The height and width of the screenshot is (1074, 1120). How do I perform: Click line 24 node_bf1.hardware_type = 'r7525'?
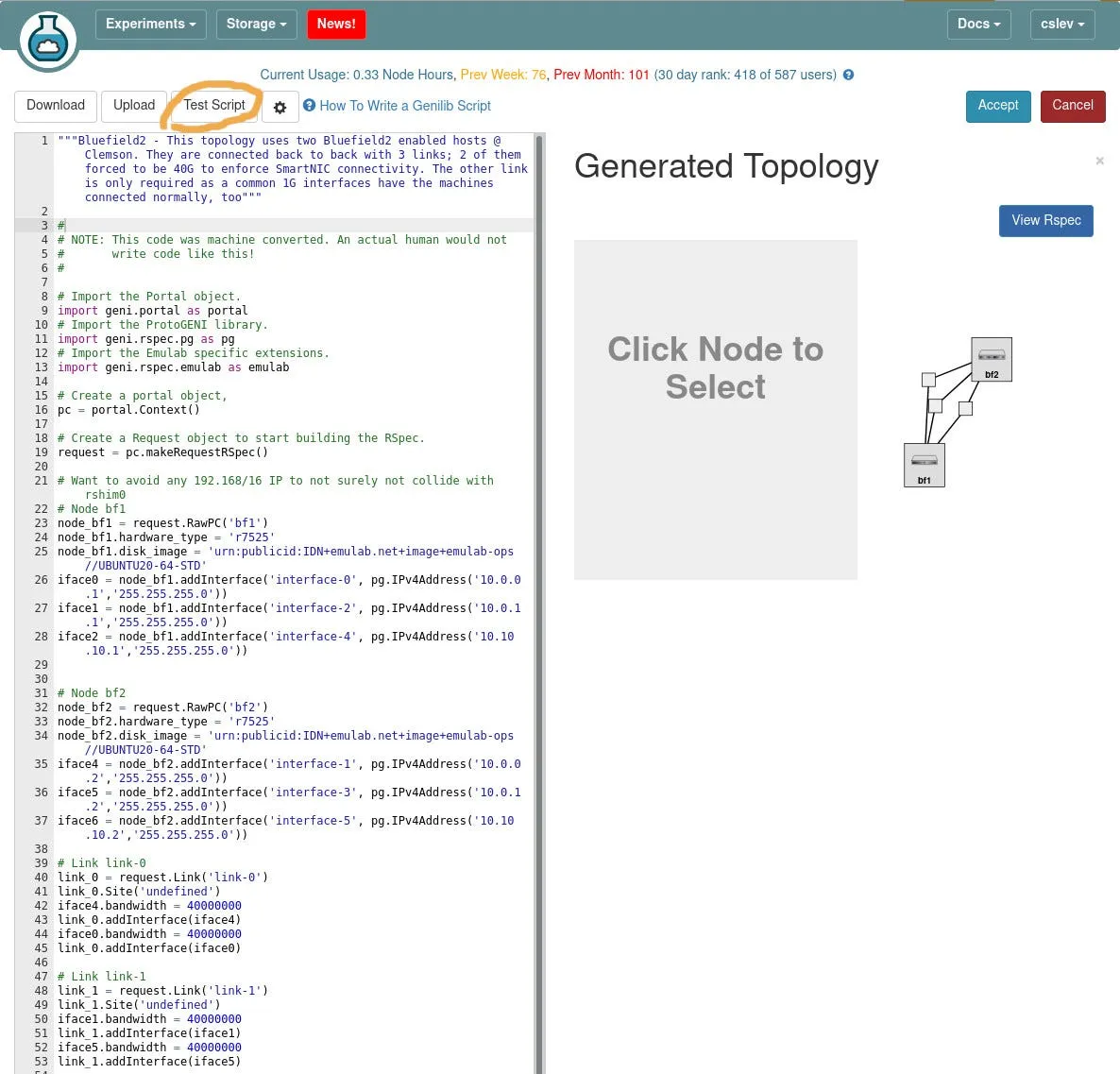click(165, 537)
